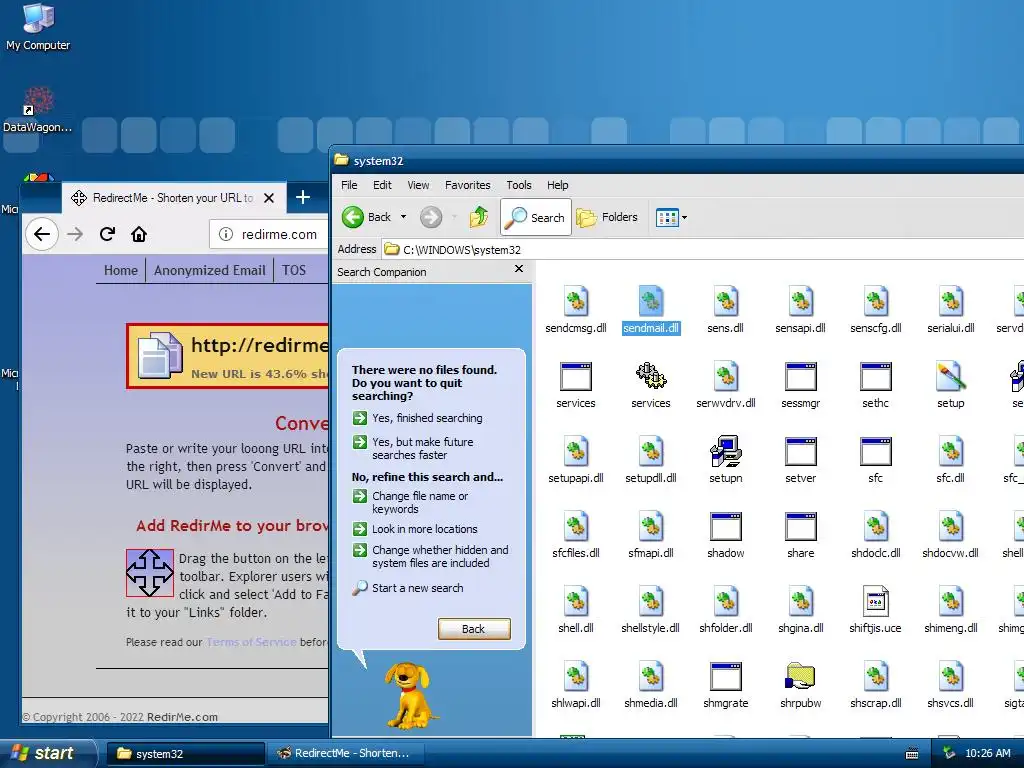Close the Search Companion pane
This screenshot has width=1024, height=768.
tap(519, 268)
